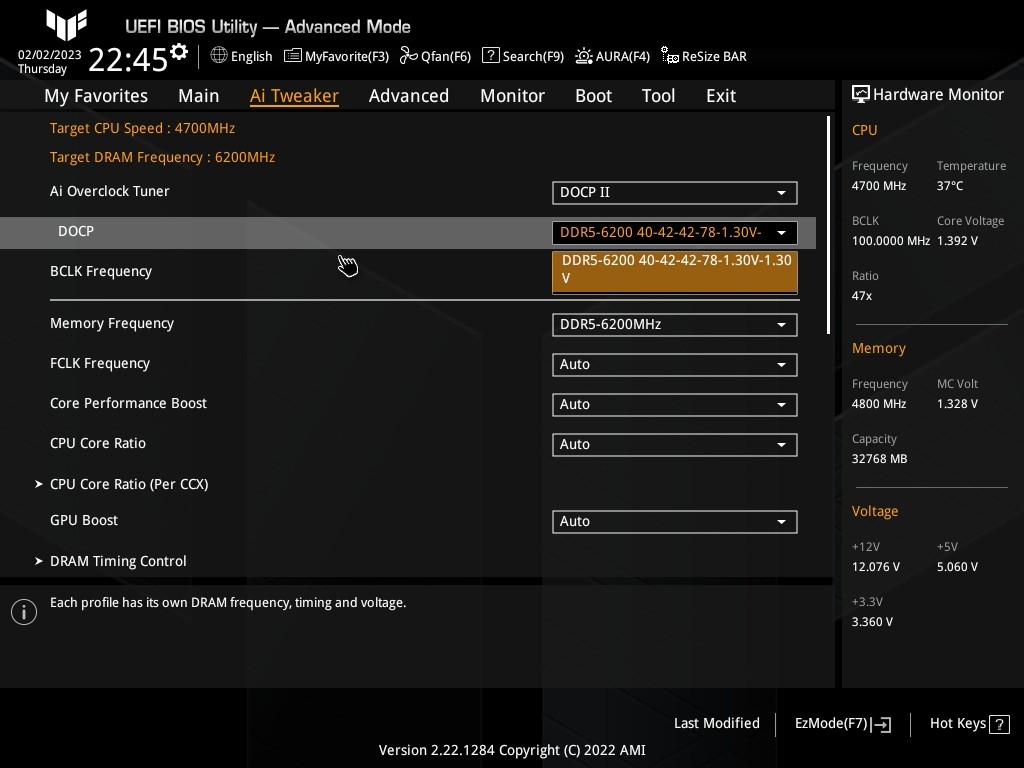Open the Memory Frequency dropdown

click(x=674, y=325)
